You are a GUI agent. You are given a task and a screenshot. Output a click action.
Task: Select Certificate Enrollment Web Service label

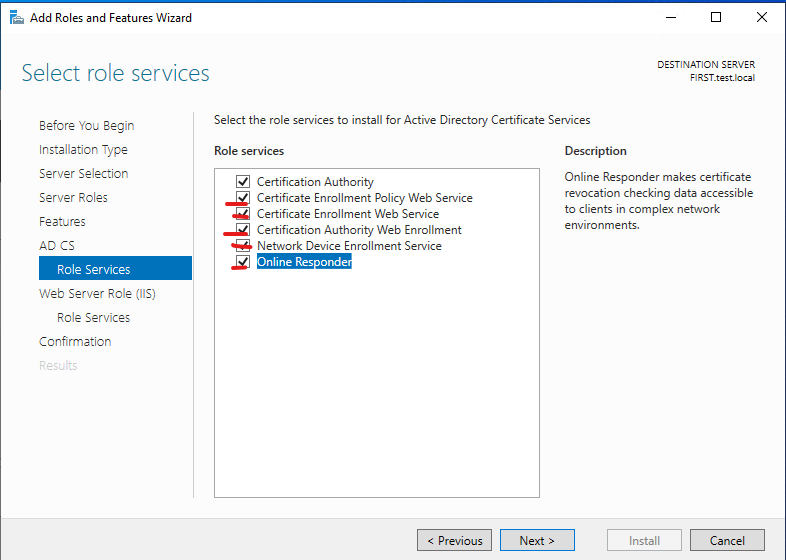pos(348,214)
